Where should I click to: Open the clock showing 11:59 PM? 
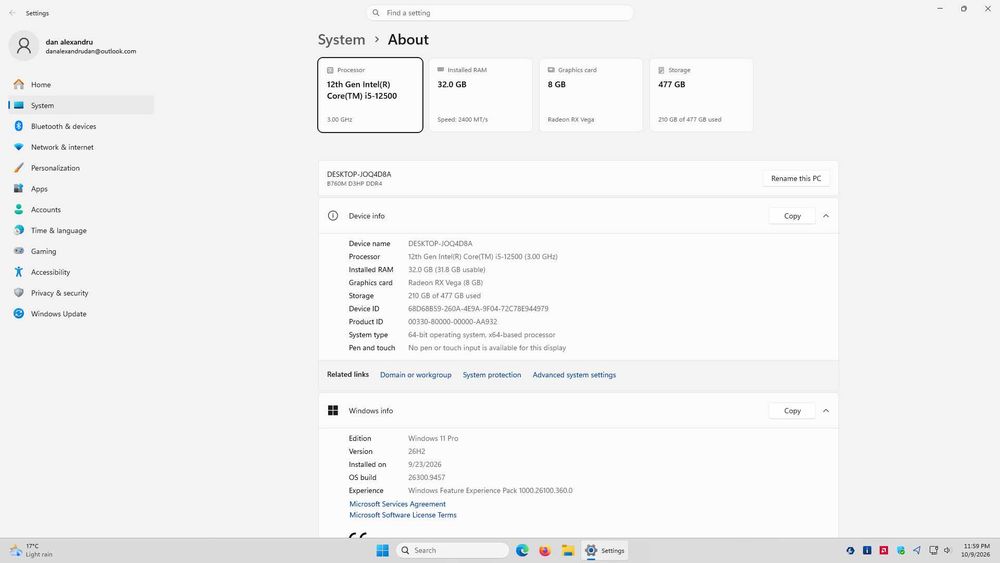click(x=976, y=550)
